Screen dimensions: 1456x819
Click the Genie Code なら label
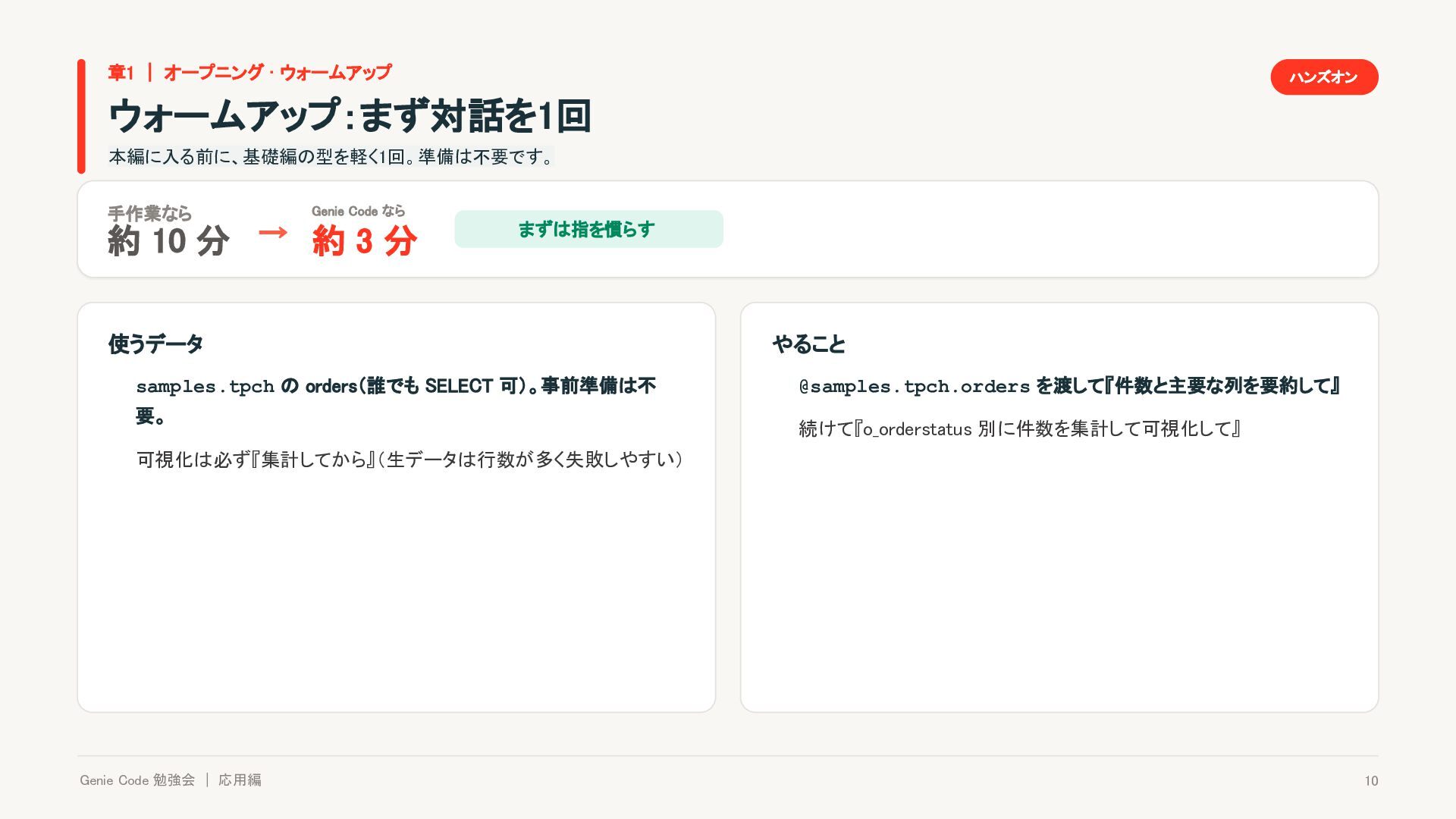359,211
